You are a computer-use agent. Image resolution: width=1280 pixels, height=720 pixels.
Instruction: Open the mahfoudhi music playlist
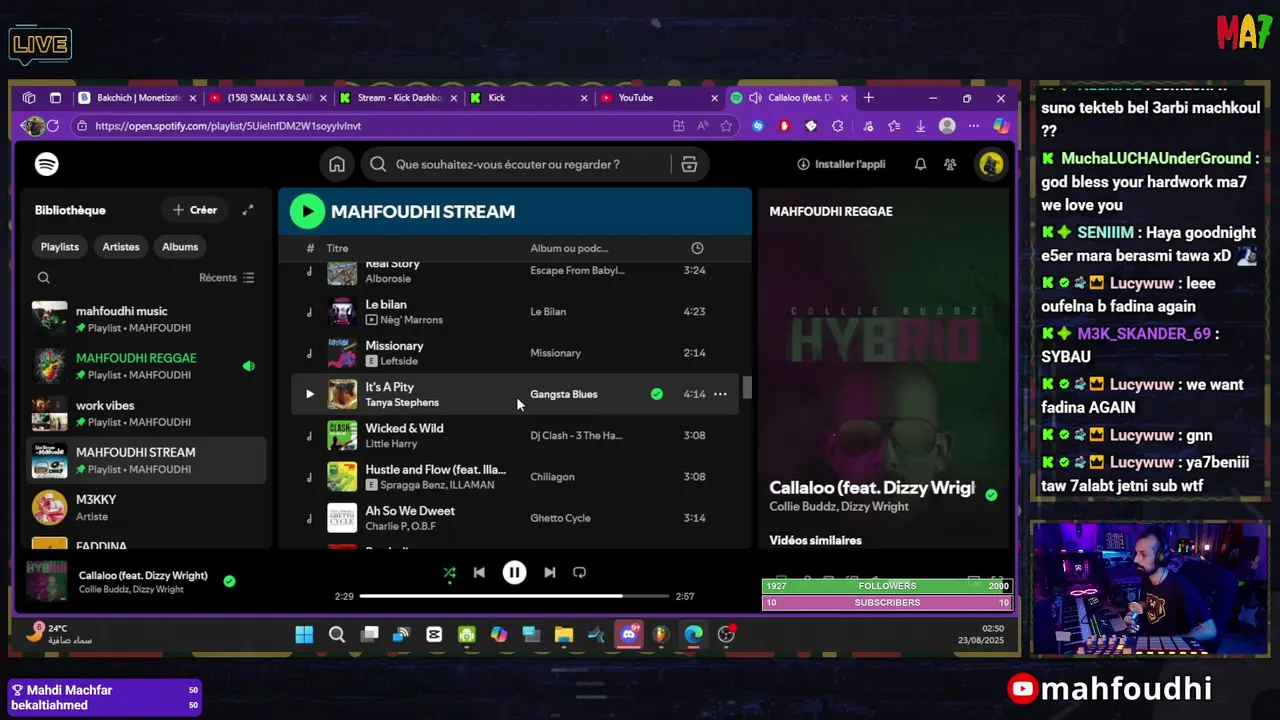pos(146,319)
